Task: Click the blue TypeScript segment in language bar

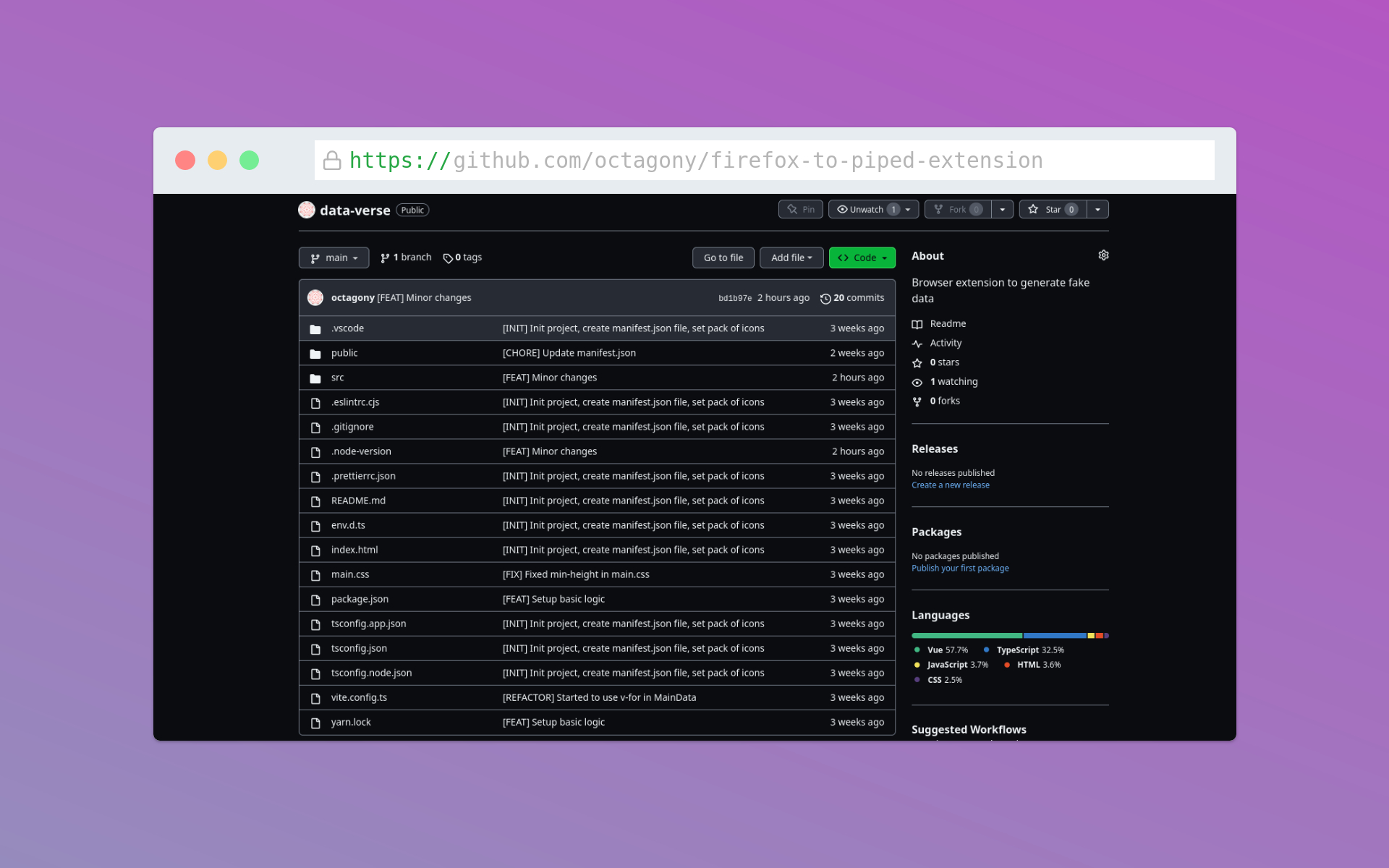Action: pos(1055,636)
